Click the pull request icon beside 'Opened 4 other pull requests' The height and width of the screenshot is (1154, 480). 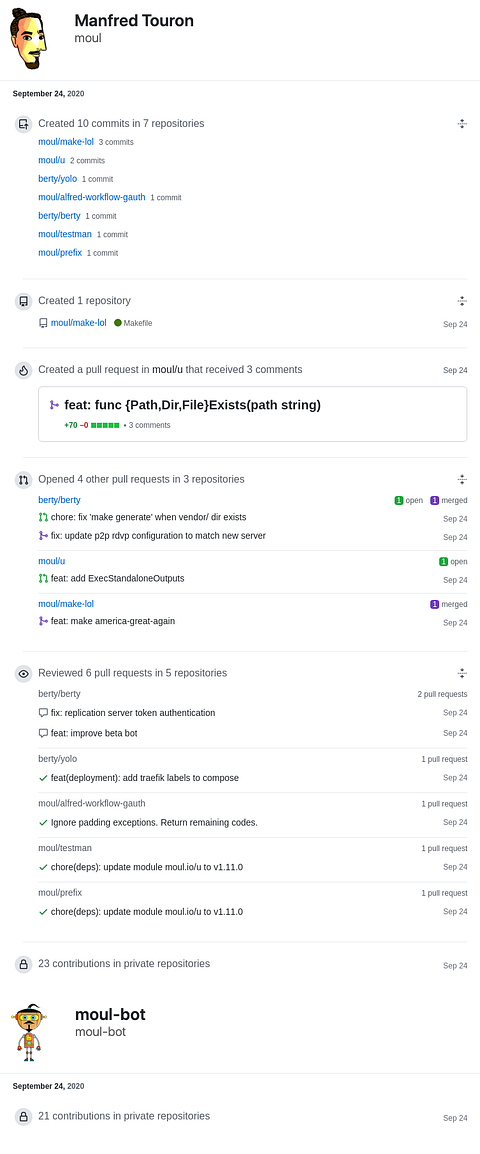pos(24,480)
